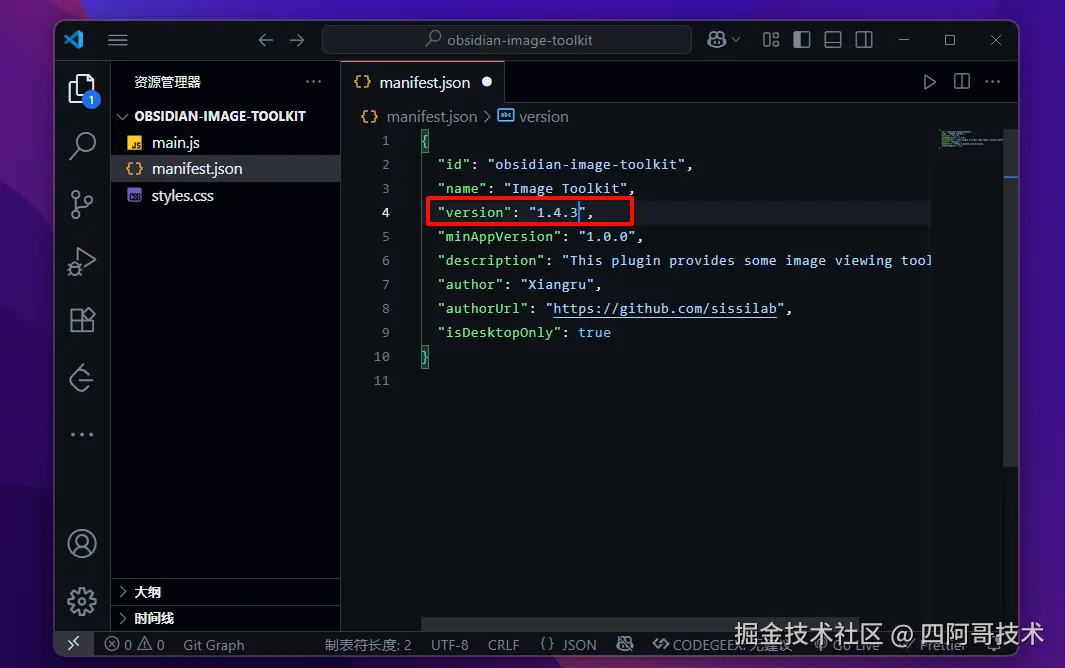Open problems errors and warnings indicator
This screenshot has height=668, width=1065.
[134, 645]
